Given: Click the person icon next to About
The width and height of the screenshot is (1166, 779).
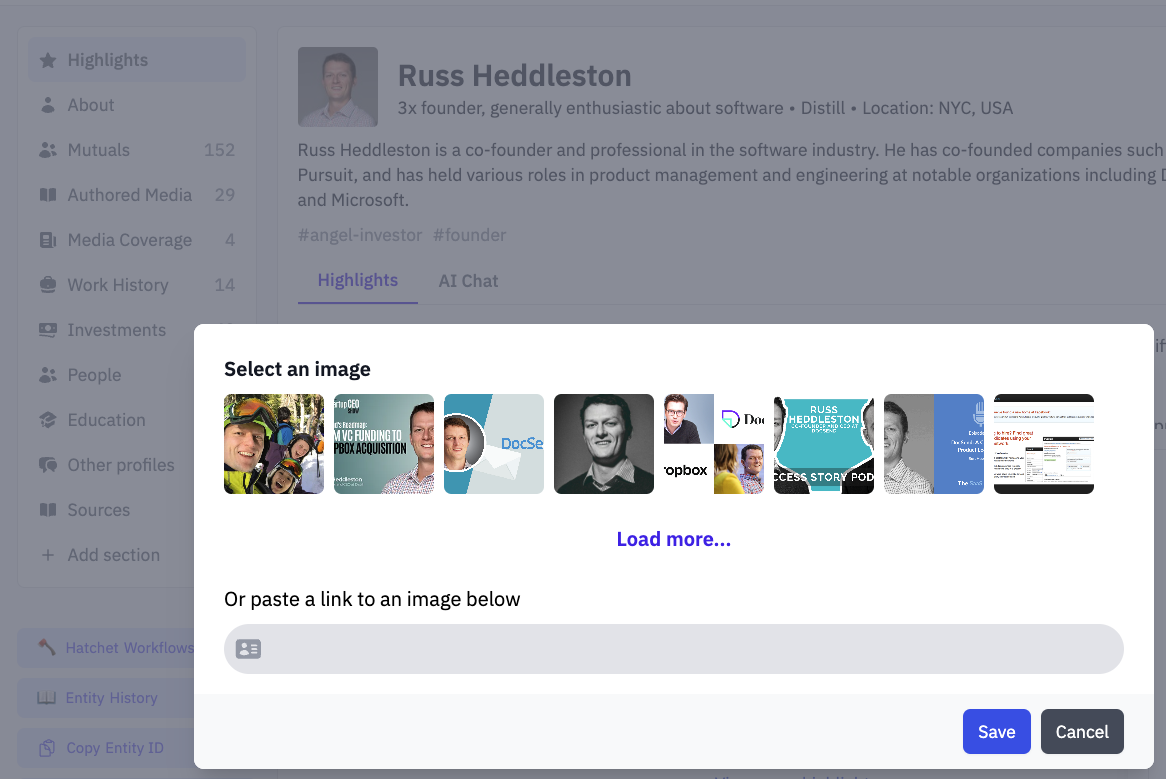Looking at the screenshot, I should [x=48, y=105].
